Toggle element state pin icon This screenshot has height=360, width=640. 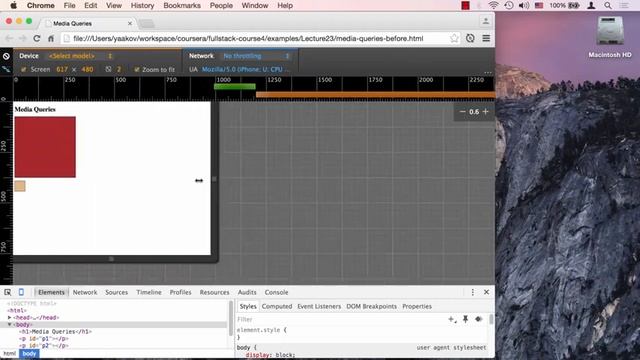pyautogui.click(x=466, y=319)
